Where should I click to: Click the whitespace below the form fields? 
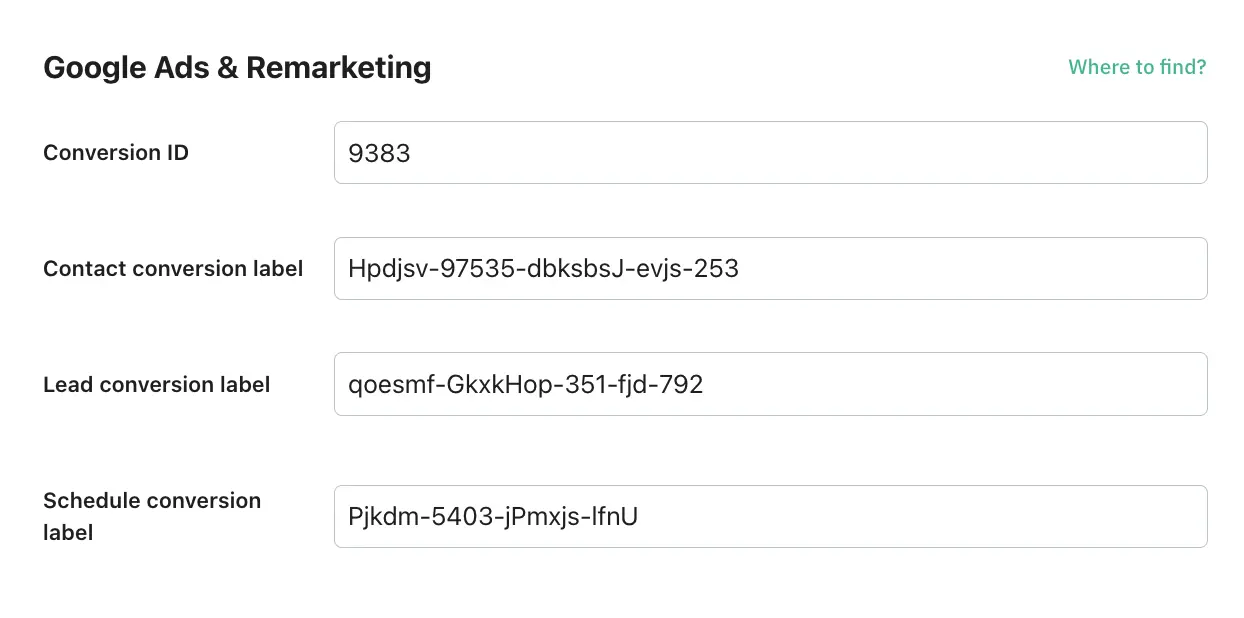pos(620,590)
